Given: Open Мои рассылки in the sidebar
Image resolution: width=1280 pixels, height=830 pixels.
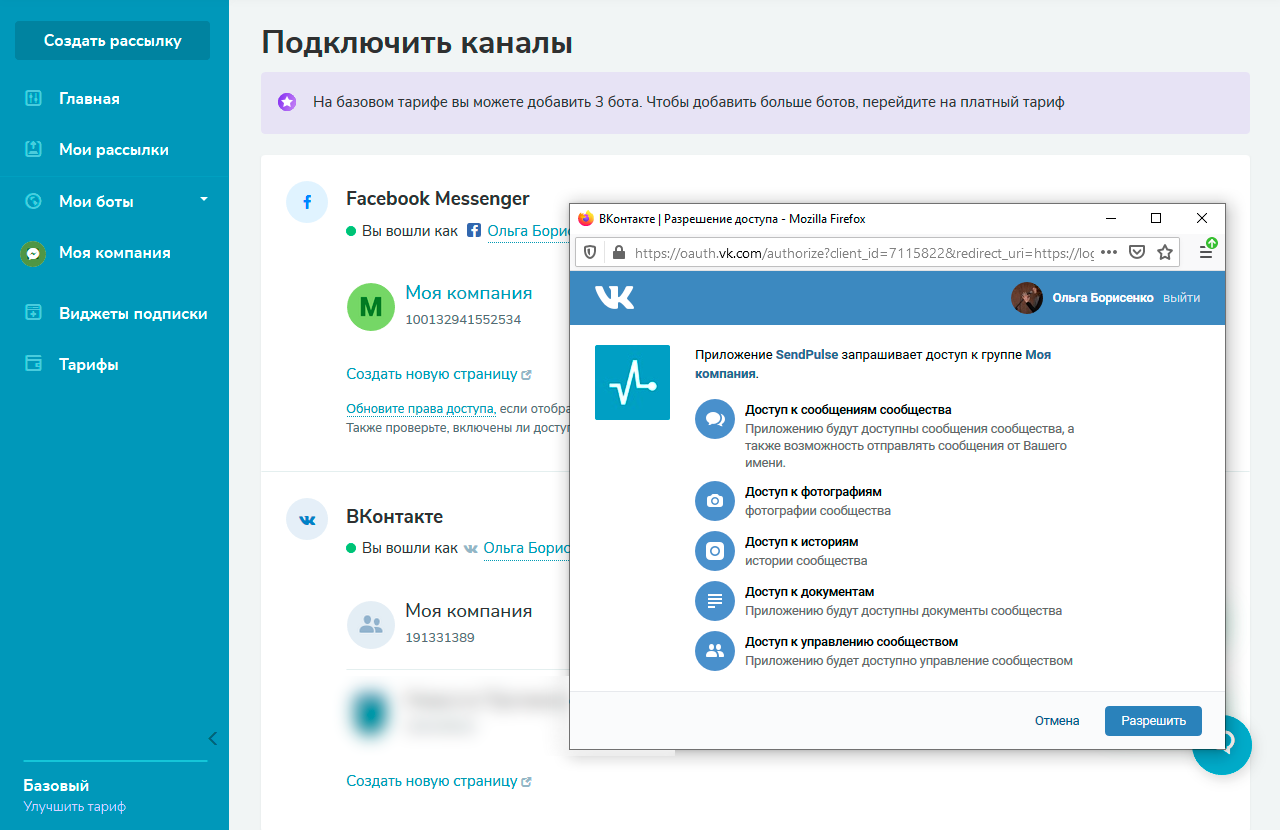Looking at the screenshot, I should click(x=113, y=150).
